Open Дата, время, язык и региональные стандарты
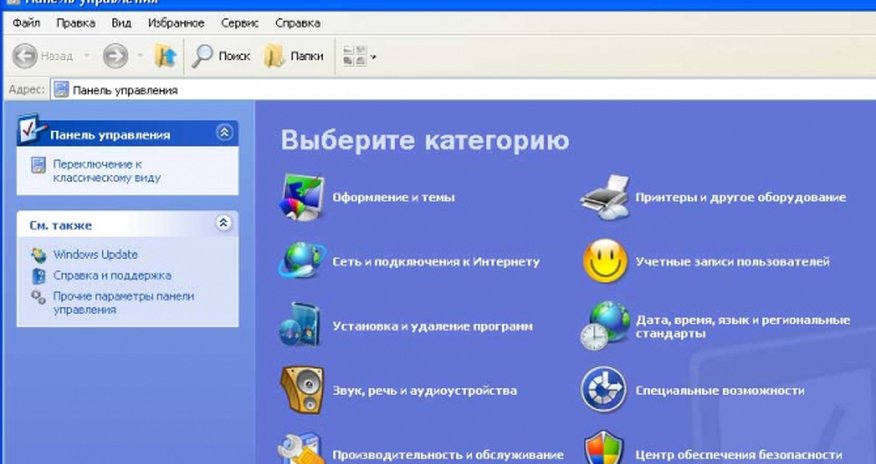The width and height of the screenshot is (876, 464). [x=742, y=327]
